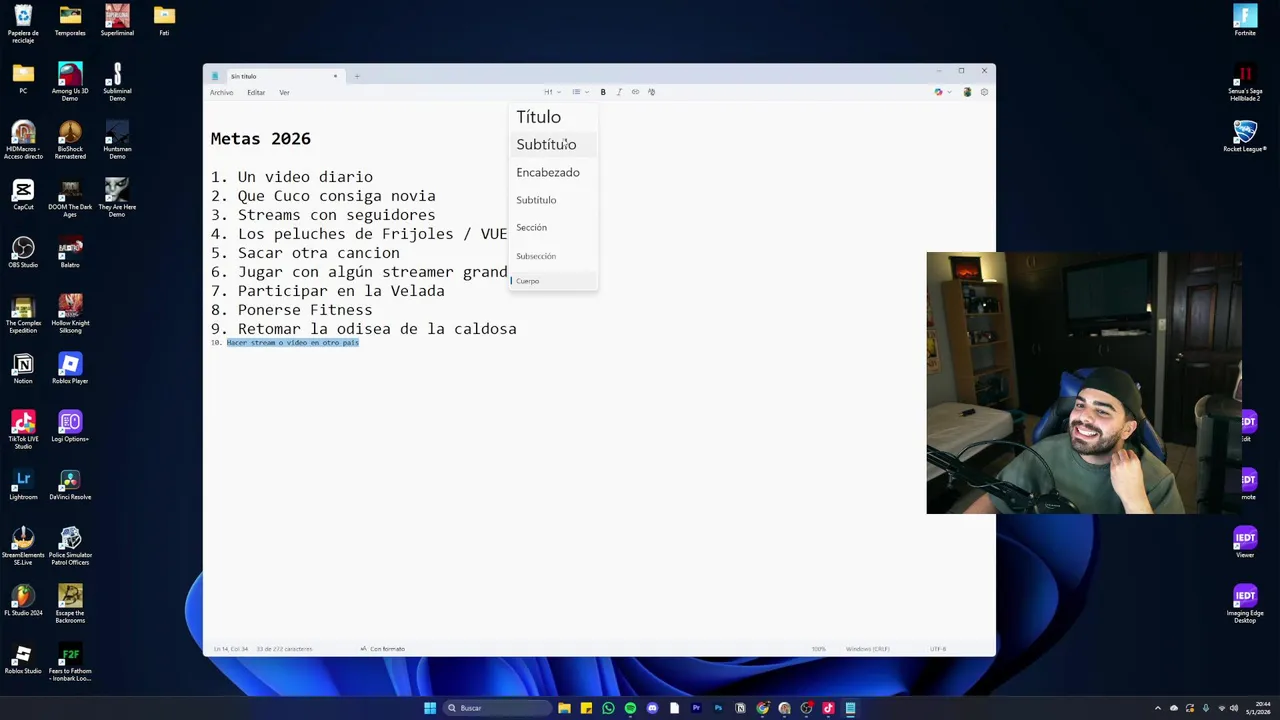Click the line 'Un video diario'
The width and height of the screenshot is (1280, 720).
305,177
